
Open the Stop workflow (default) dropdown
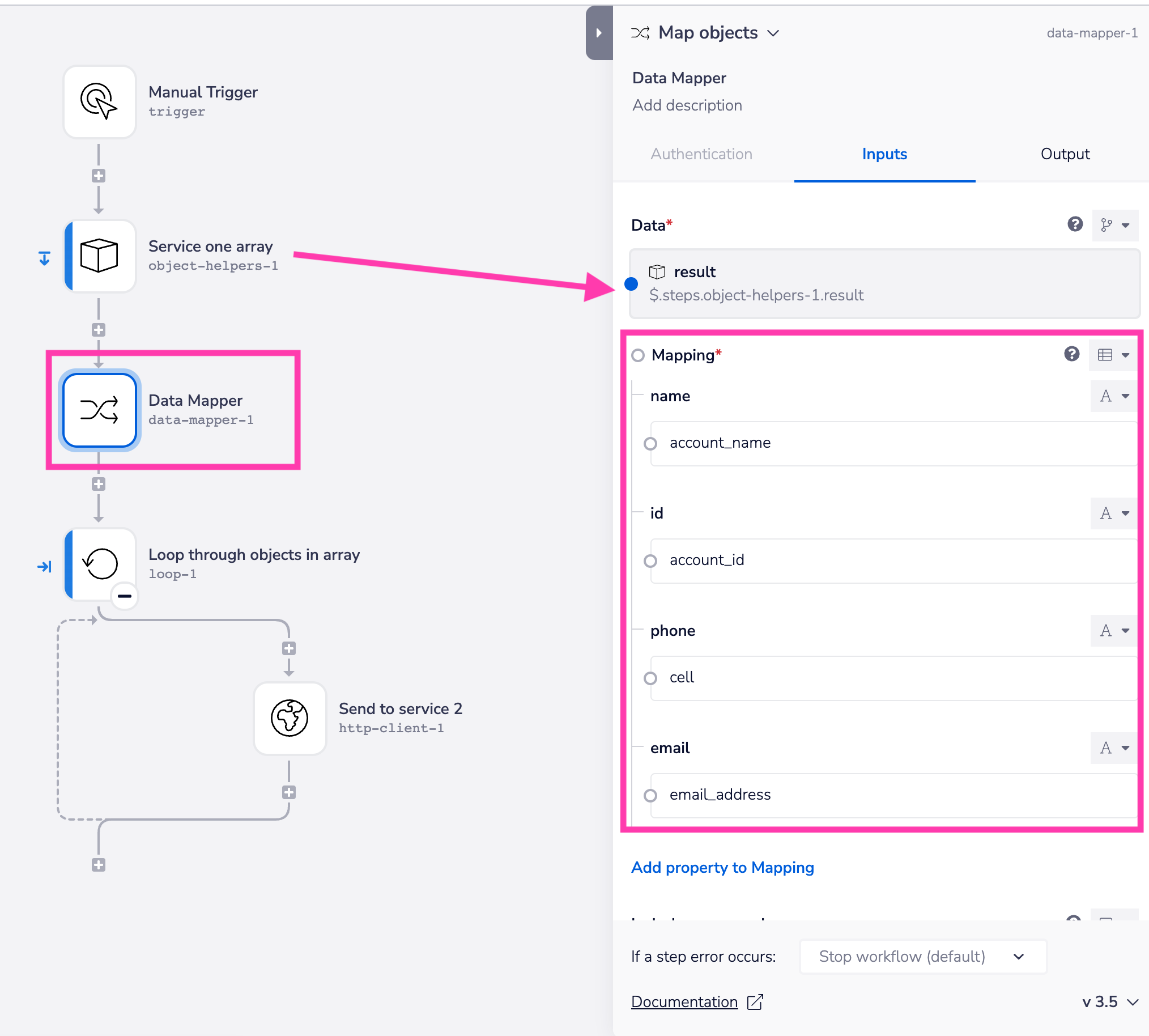[922, 956]
